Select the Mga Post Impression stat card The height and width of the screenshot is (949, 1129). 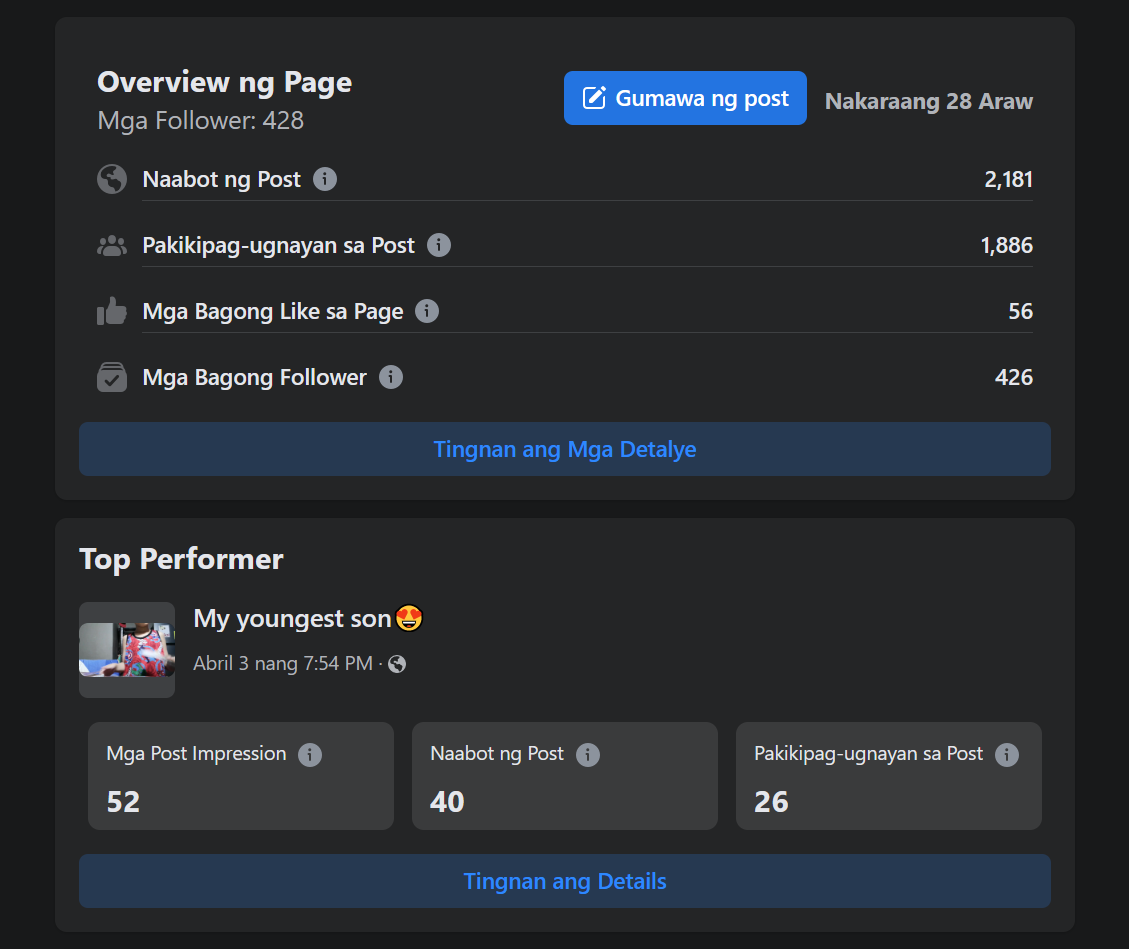pyautogui.click(x=241, y=776)
